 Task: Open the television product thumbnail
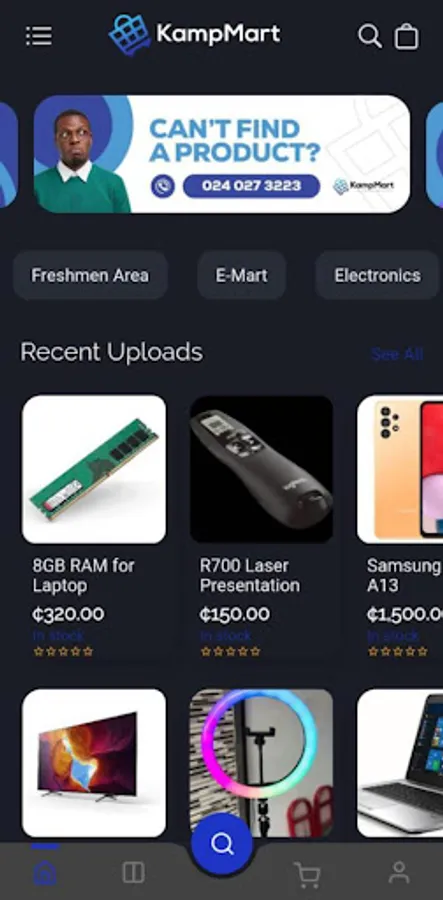[x=94, y=762]
